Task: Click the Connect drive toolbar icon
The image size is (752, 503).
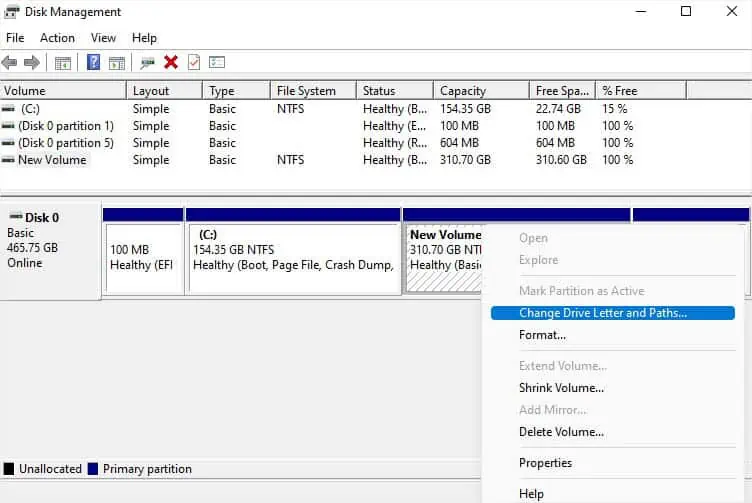Action: pos(148,62)
